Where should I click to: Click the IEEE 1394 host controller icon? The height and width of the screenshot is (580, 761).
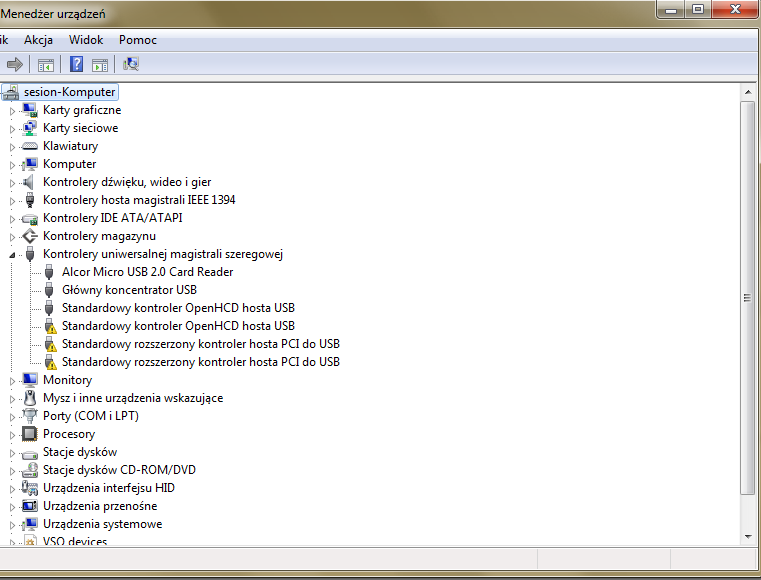(x=30, y=200)
